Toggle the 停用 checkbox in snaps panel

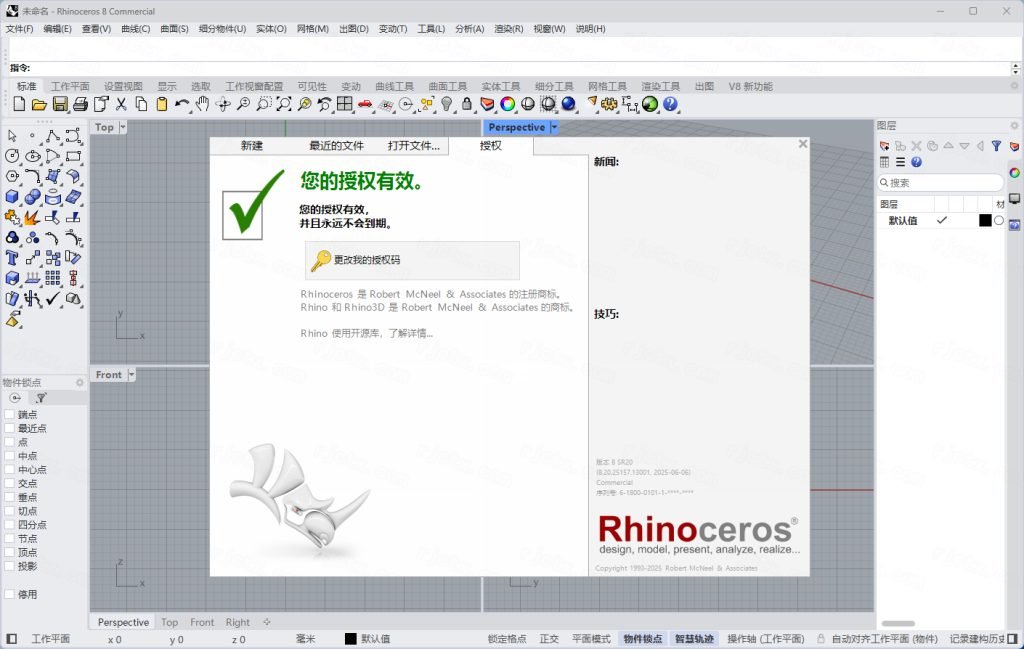[x=10, y=594]
